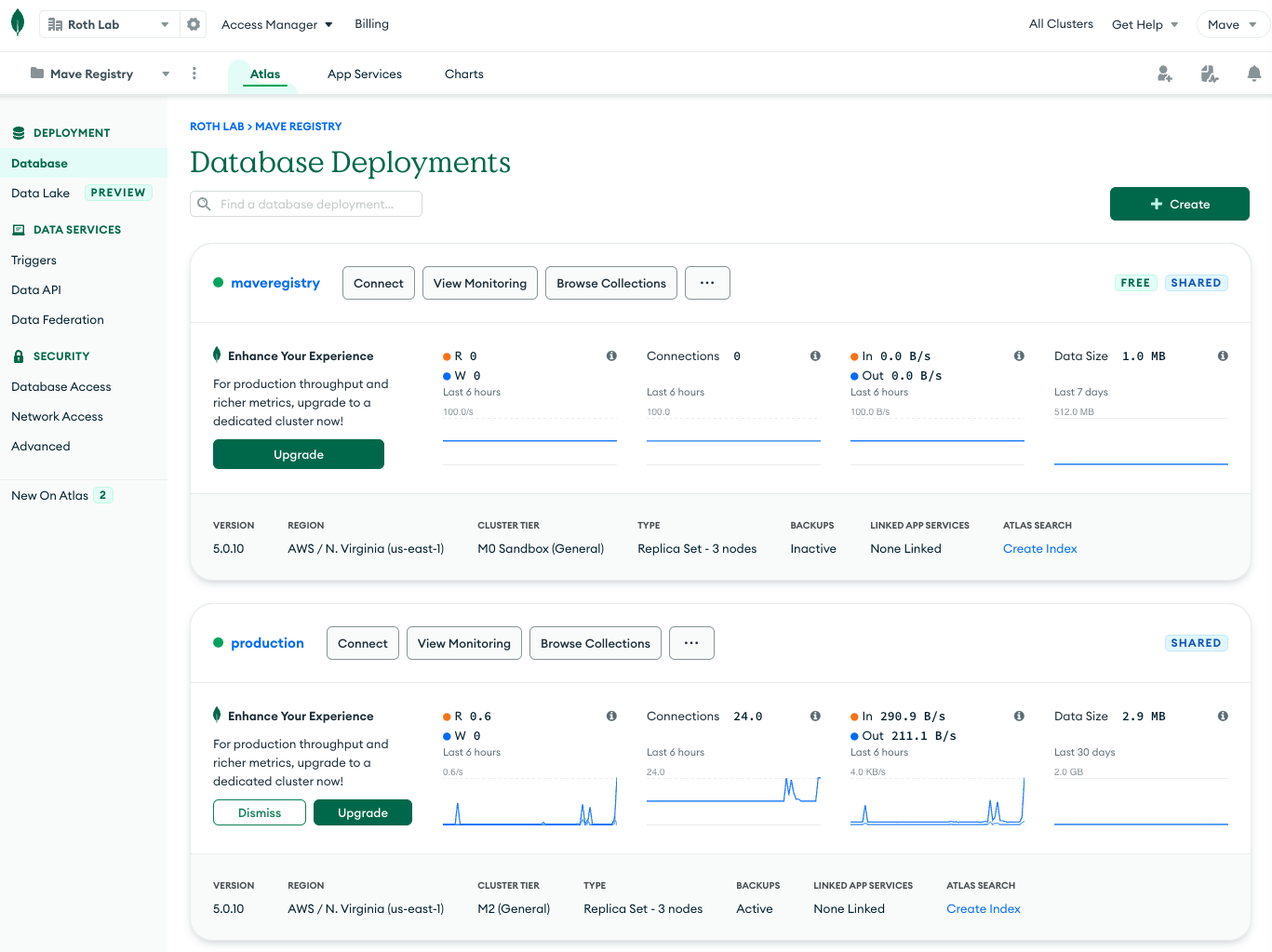
Task: Open the Mave user menu
Action: (x=1233, y=24)
